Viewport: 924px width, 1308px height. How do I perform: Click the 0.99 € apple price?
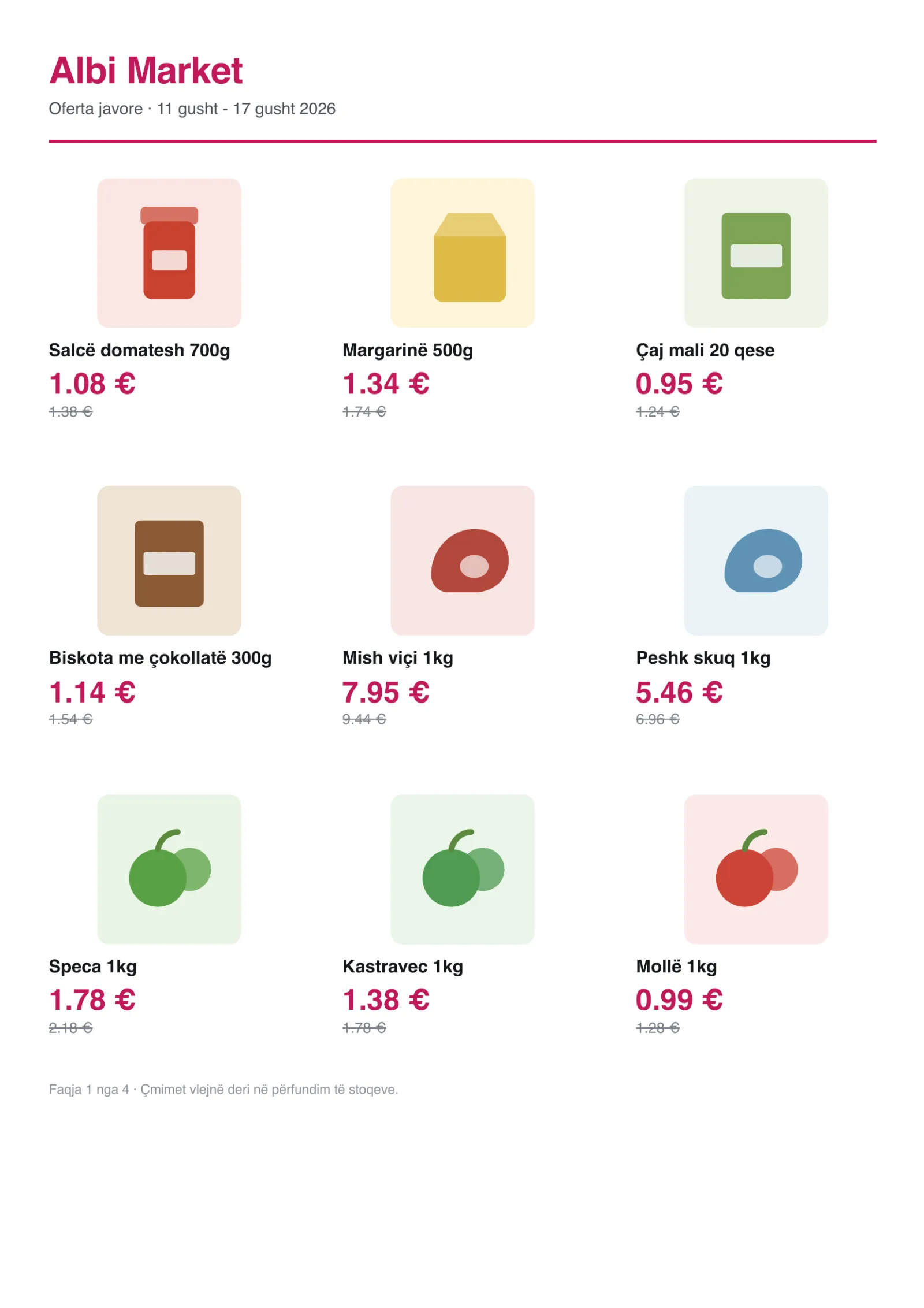(679, 999)
